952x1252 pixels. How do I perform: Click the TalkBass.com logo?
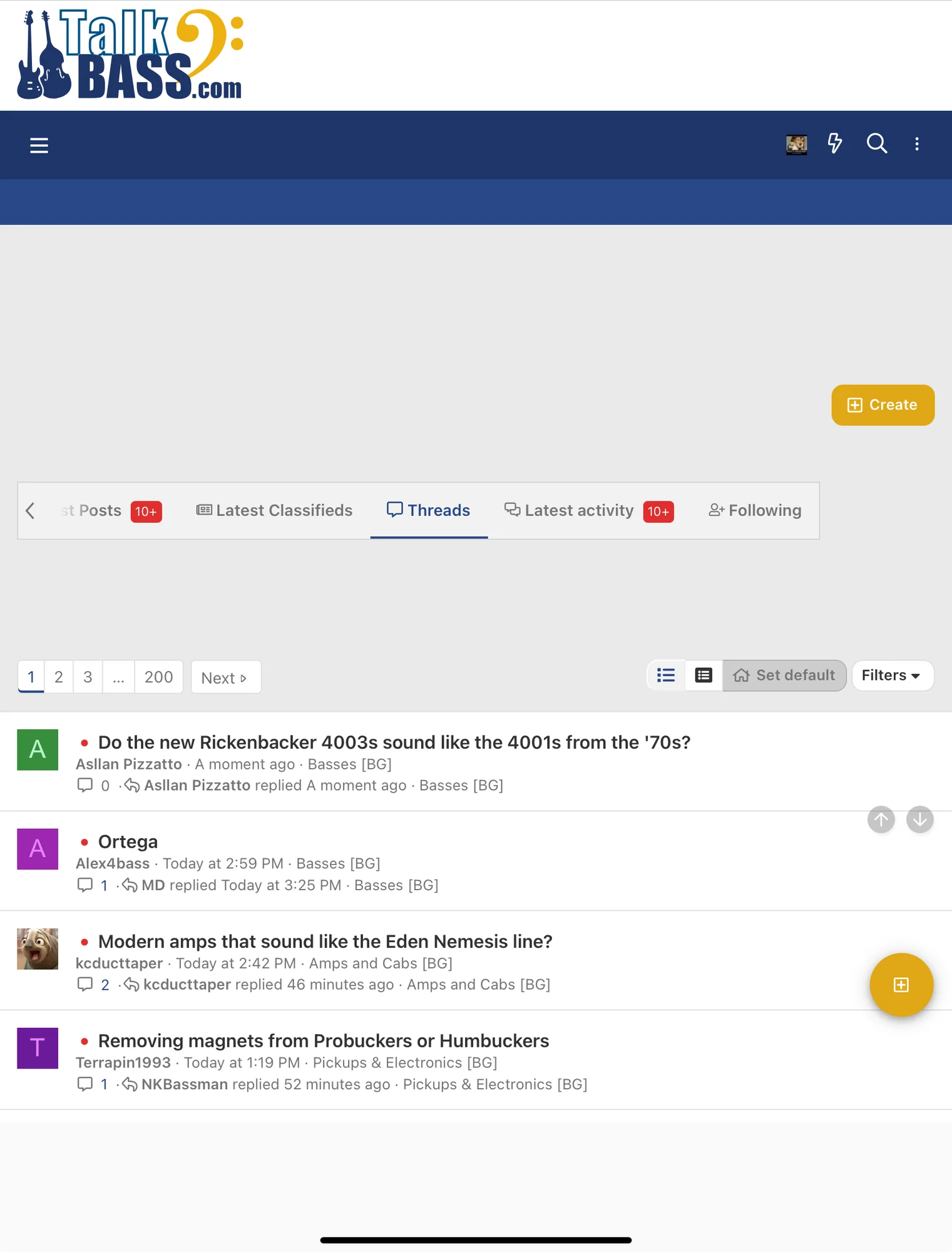click(130, 54)
